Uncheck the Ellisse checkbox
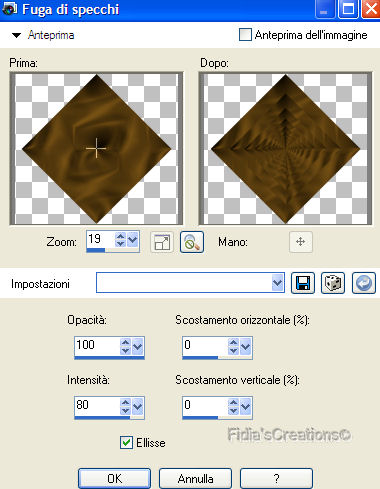The height and width of the screenshot is (489, 380). [126, 443]
